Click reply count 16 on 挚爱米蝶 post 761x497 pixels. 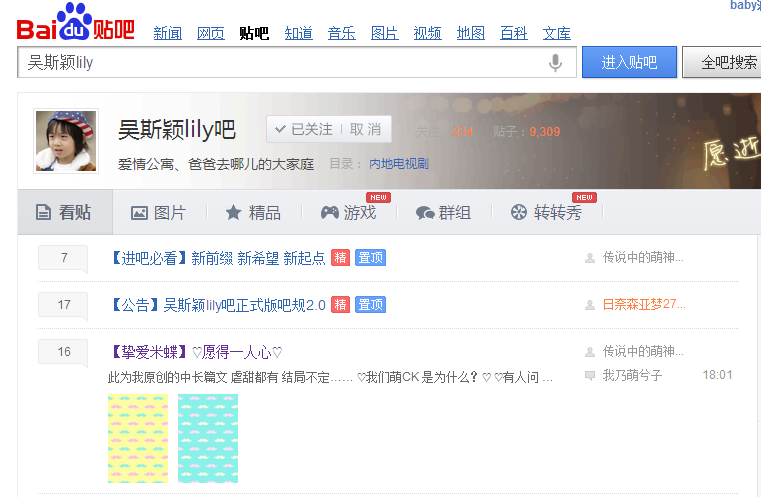(x=64, y=352)
